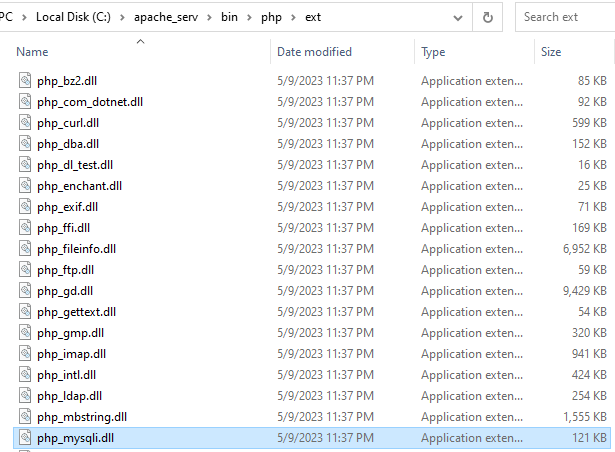Navigate to apache_serv breadcrumb
The image size is (615, 452).
[166, 17]
